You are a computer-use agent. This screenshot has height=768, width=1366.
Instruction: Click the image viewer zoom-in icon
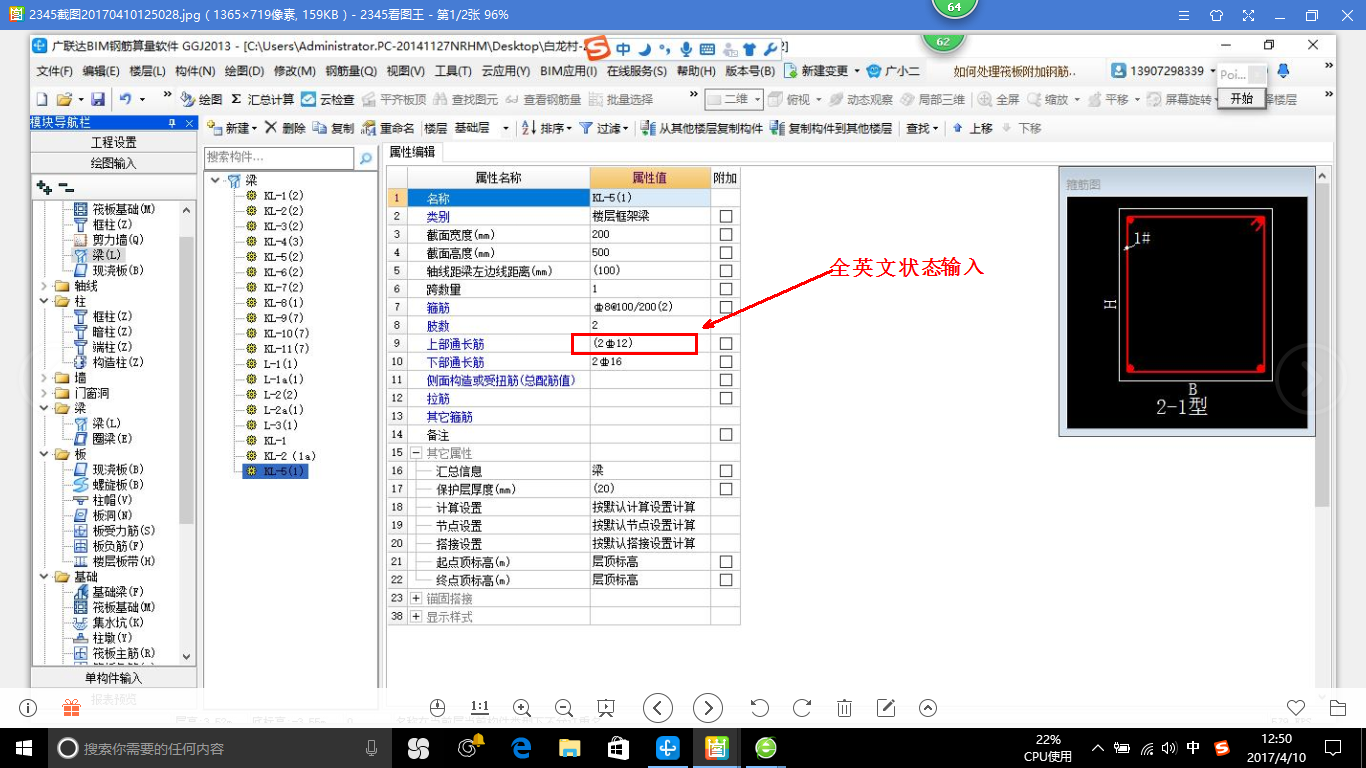pos(521,708)
